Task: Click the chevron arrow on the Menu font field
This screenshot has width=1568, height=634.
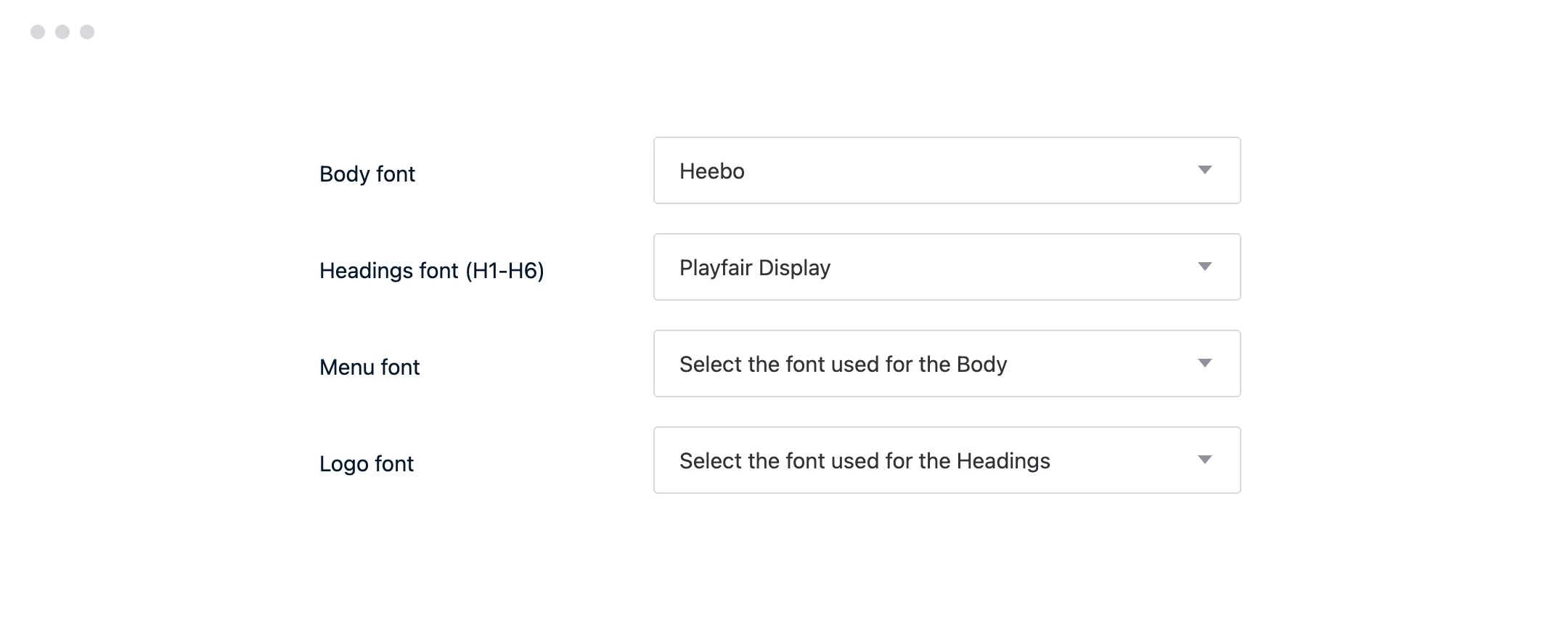Action: [x=1204, y=363]
